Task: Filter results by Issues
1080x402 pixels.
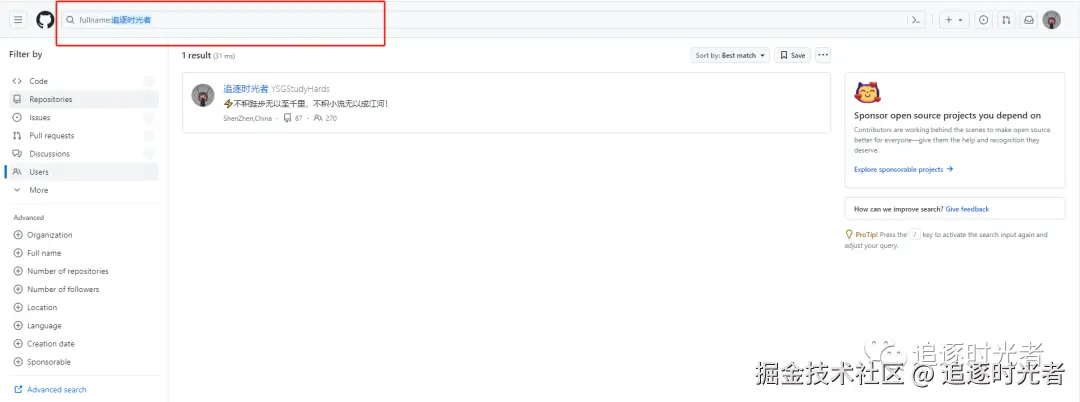Action: click(83, 118)
